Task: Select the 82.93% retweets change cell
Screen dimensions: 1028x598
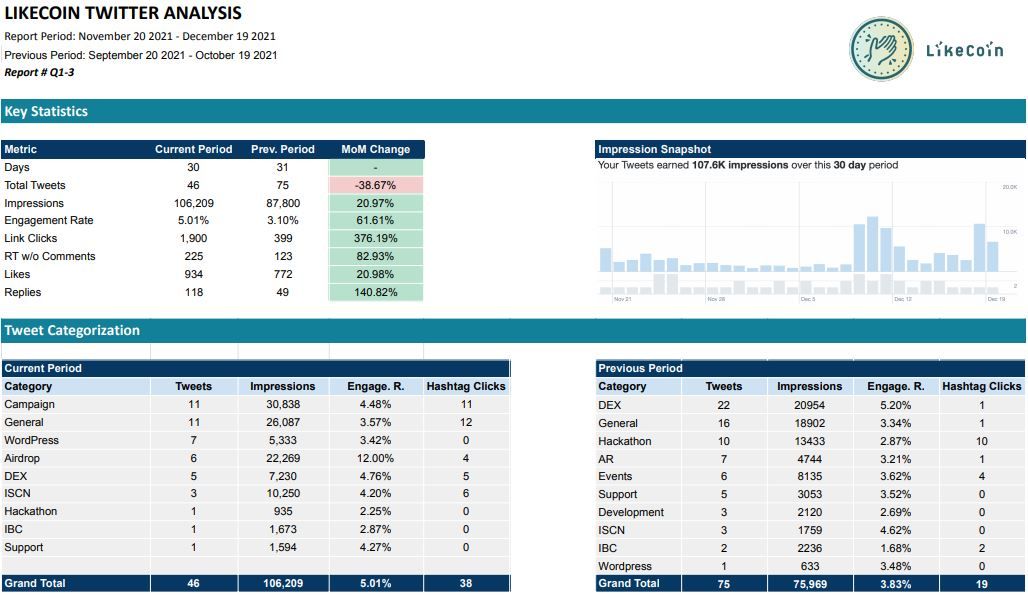Action: pyautogui.click(x=376, y=256)
